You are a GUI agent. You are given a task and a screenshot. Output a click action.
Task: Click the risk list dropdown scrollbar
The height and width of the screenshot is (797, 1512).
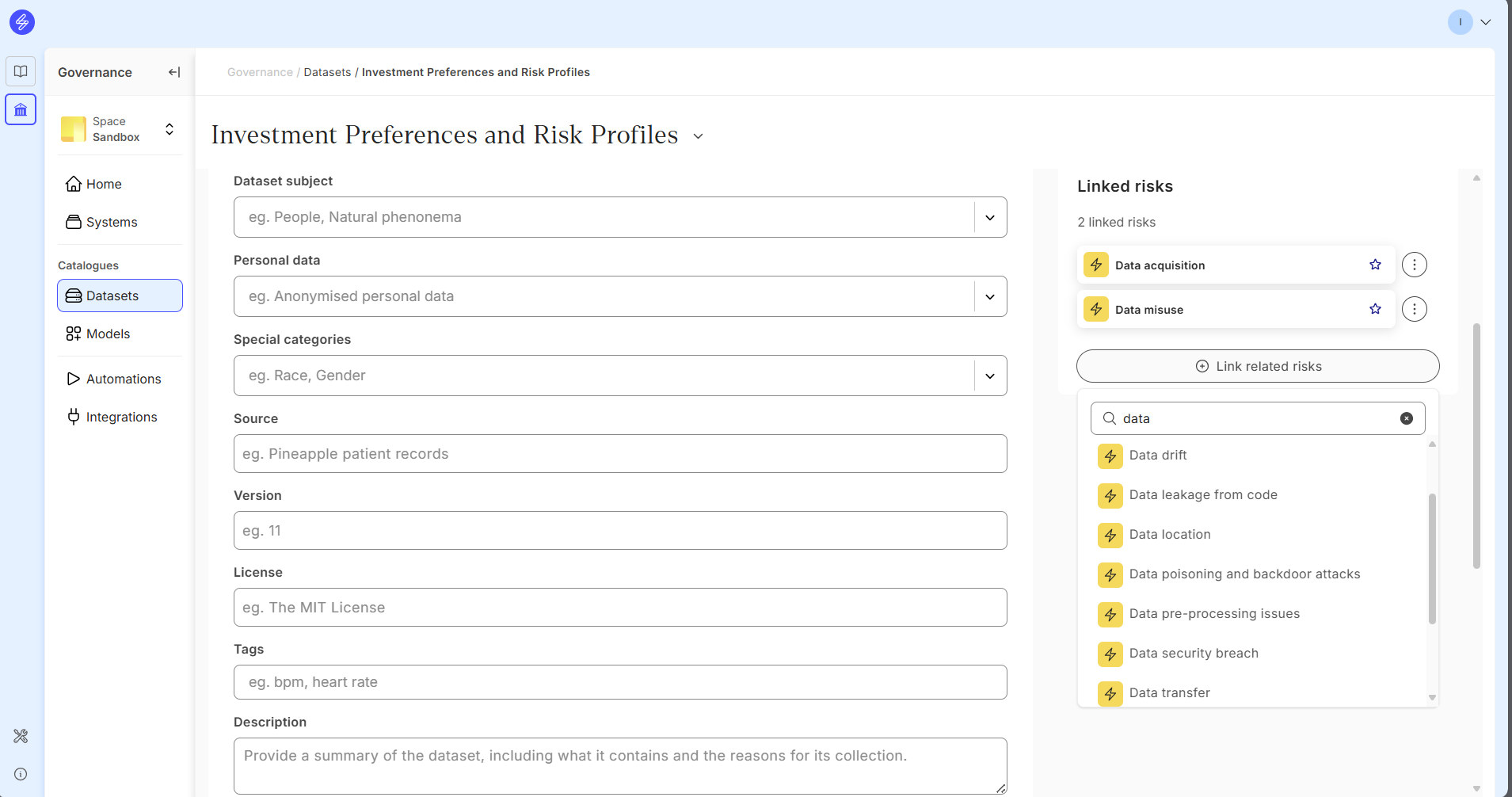(1431, 558)
